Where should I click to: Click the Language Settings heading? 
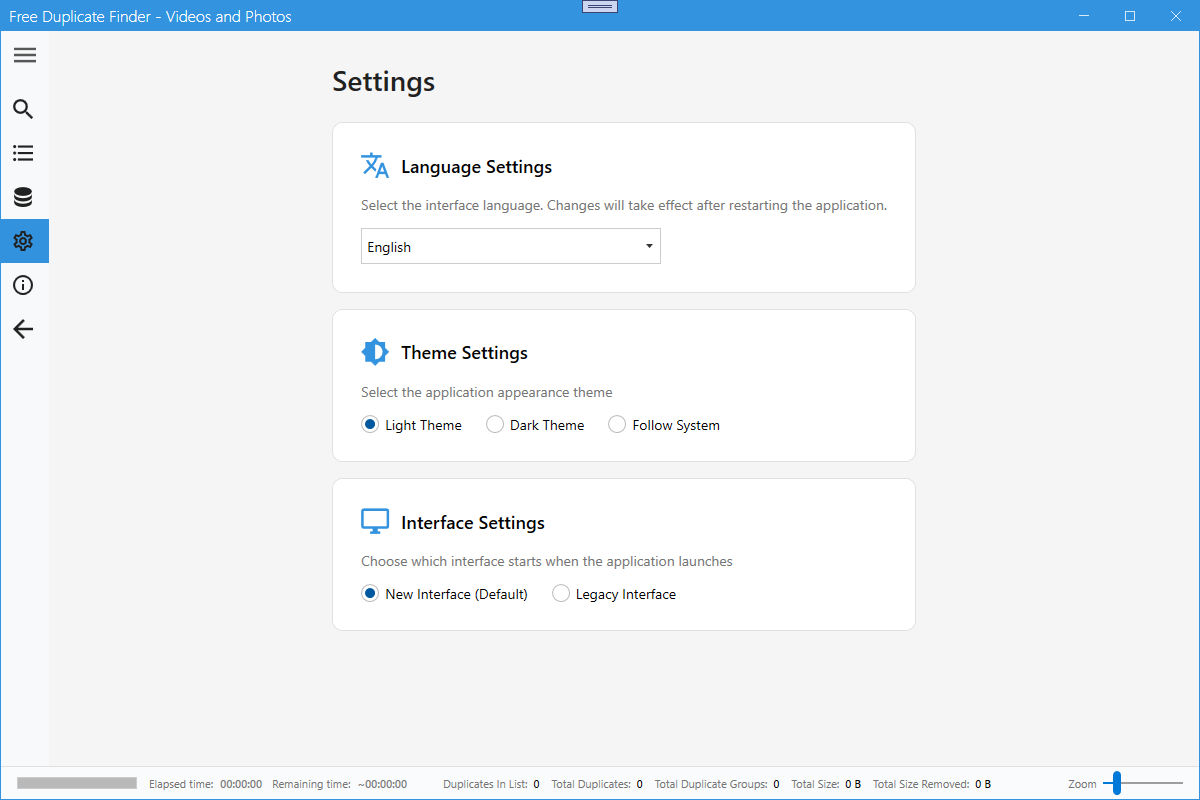477,167
